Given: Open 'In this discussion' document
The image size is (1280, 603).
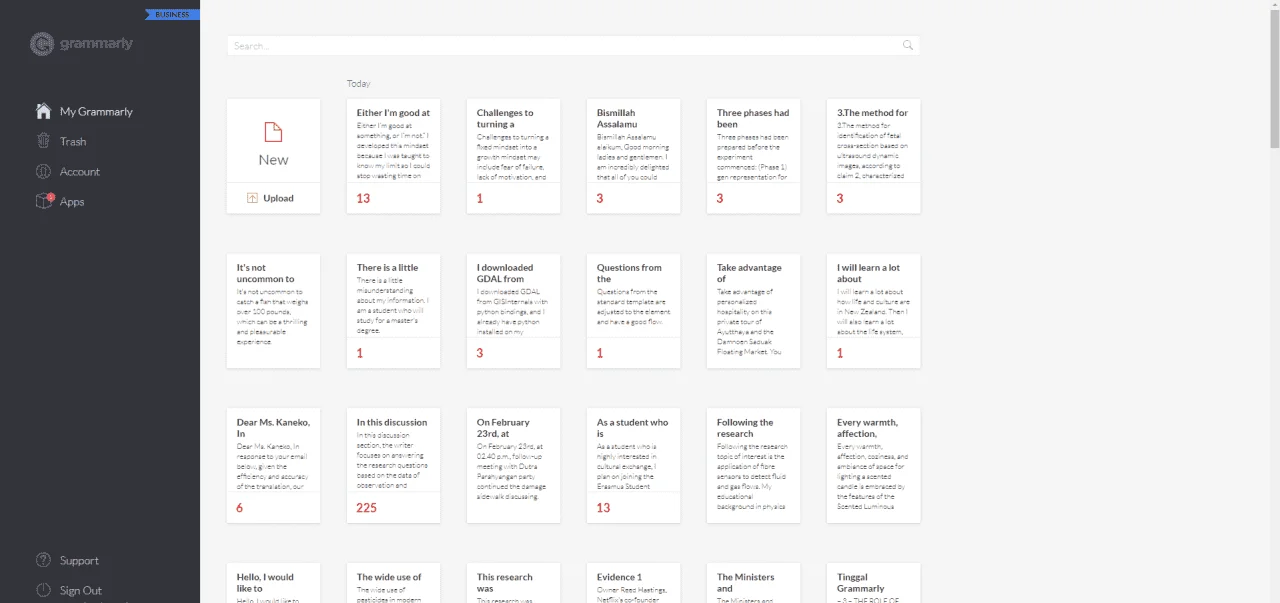Looking at the screenshot, I should 393,465.
